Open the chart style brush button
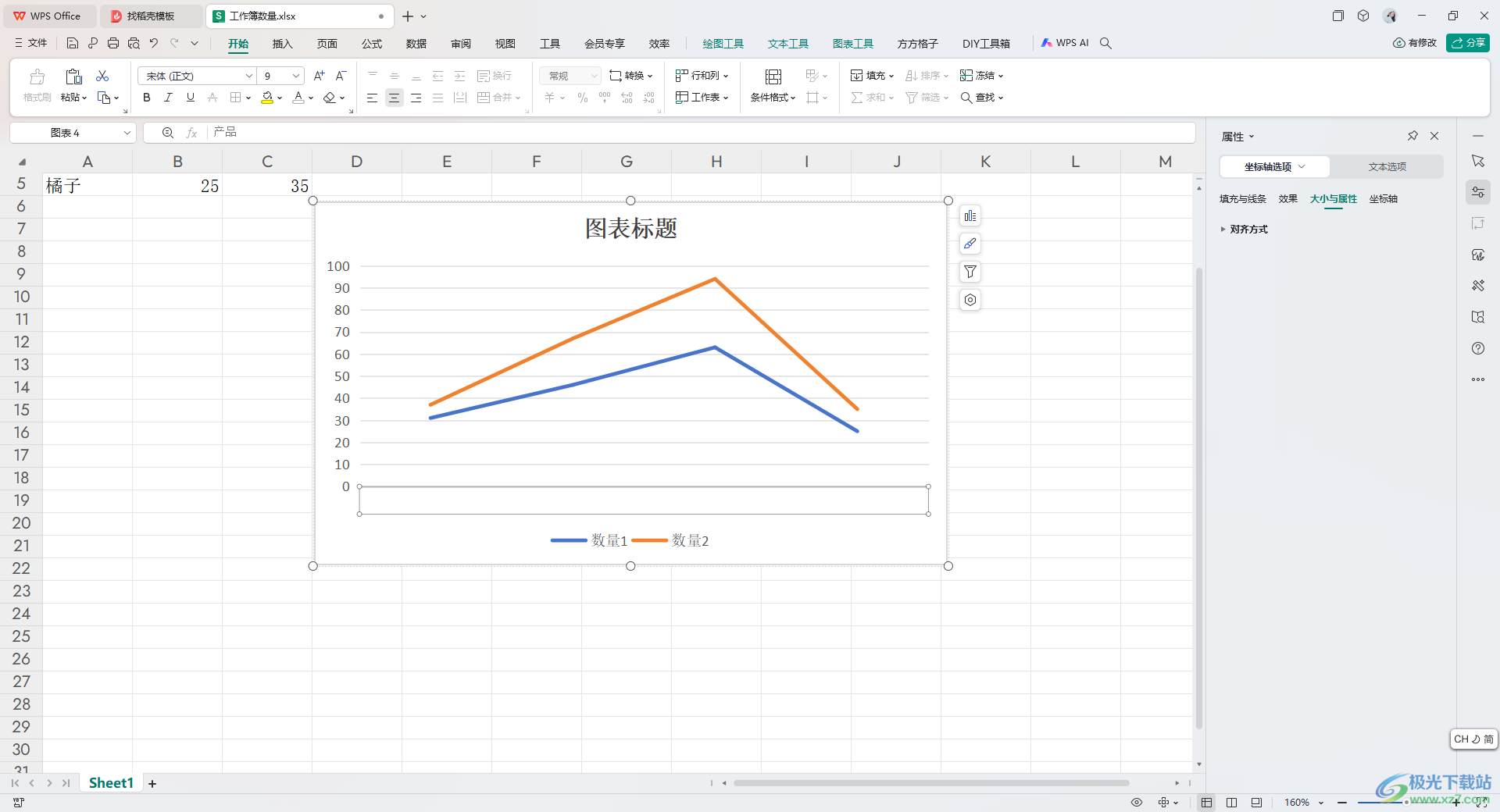The image size is (1500, 812). pos(970,244)
